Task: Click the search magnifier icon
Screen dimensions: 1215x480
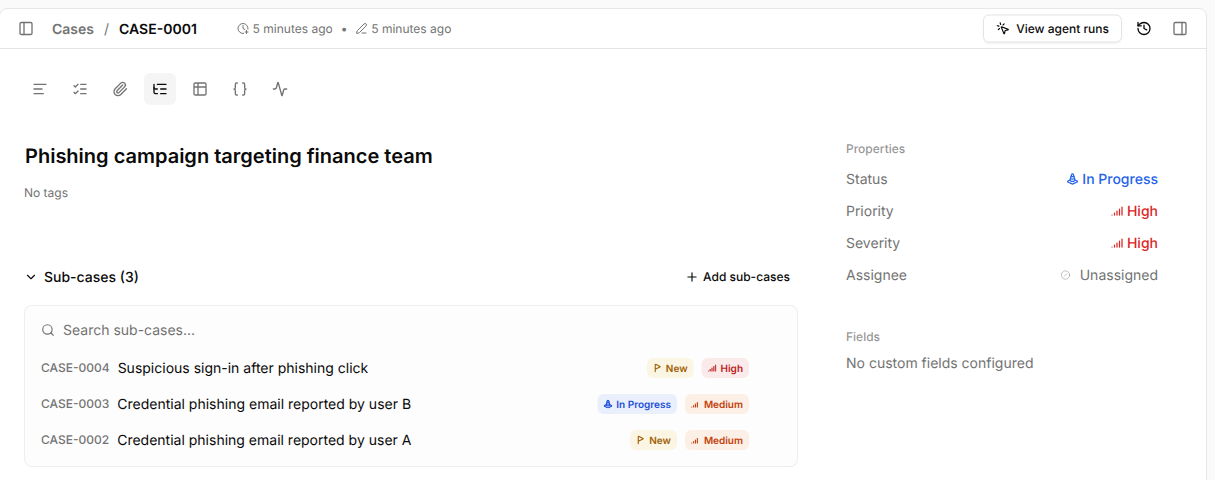Action: [47, 330]
